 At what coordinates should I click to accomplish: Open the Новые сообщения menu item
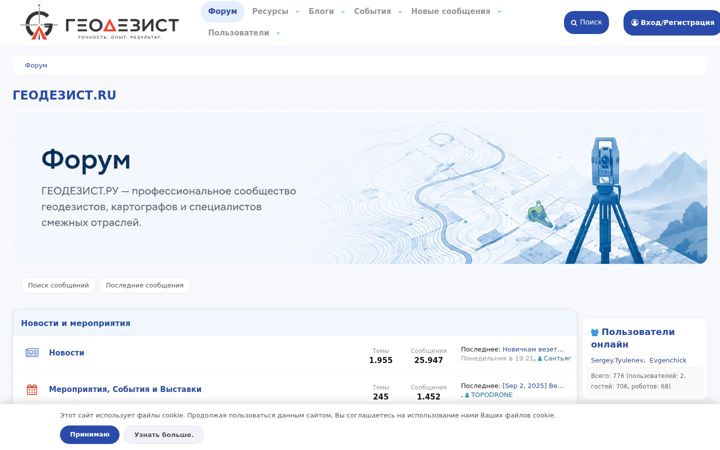click(450, 11)
